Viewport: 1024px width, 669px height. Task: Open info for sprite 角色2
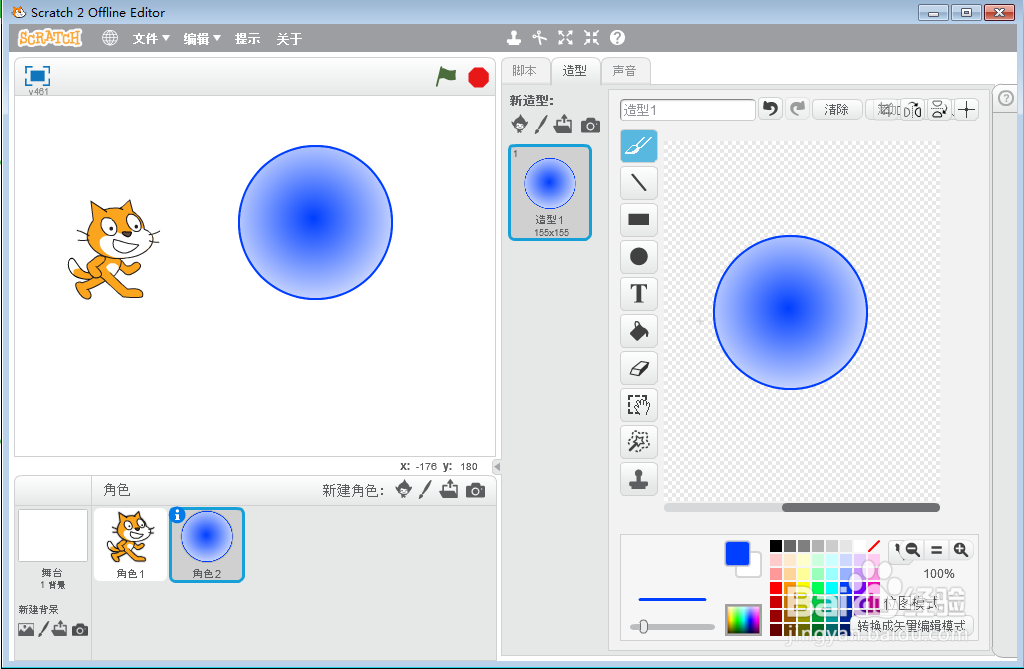click(x=177, y=515)
